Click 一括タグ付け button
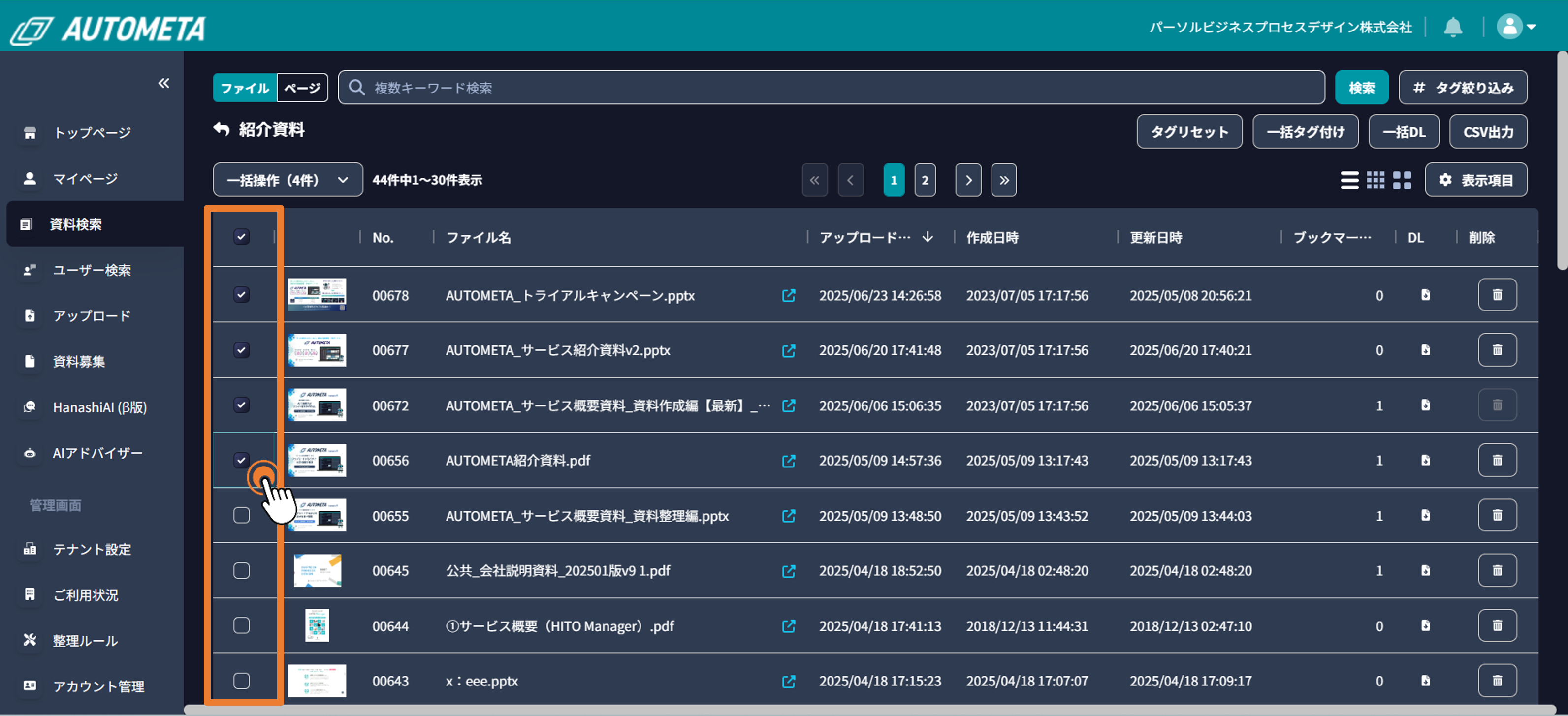 tap(1305, 131)
